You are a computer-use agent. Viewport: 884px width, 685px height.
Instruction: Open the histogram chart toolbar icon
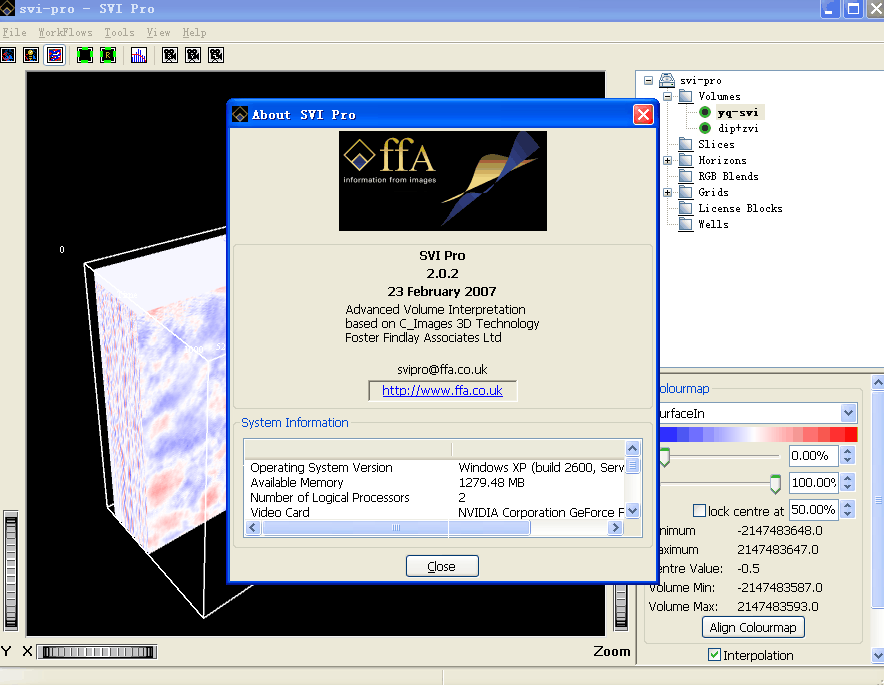(x=139, y=55)
